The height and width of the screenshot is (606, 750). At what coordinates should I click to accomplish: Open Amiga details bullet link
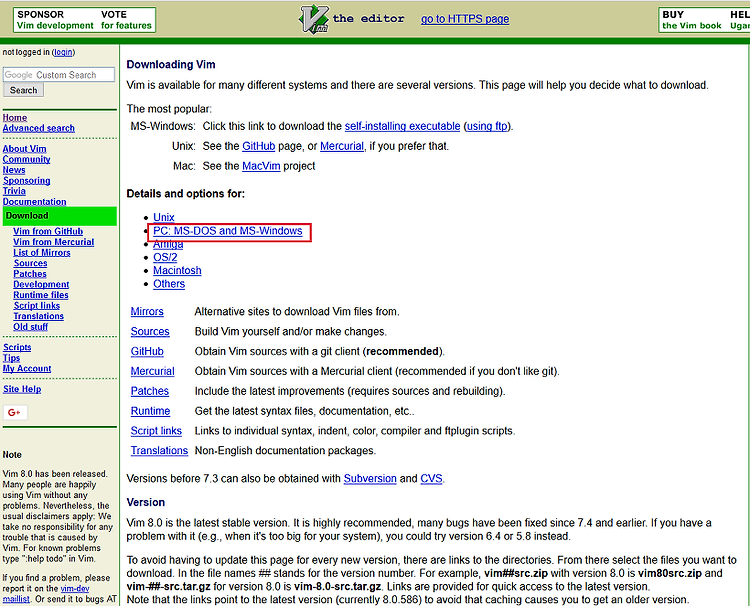(x=168, y=244)
